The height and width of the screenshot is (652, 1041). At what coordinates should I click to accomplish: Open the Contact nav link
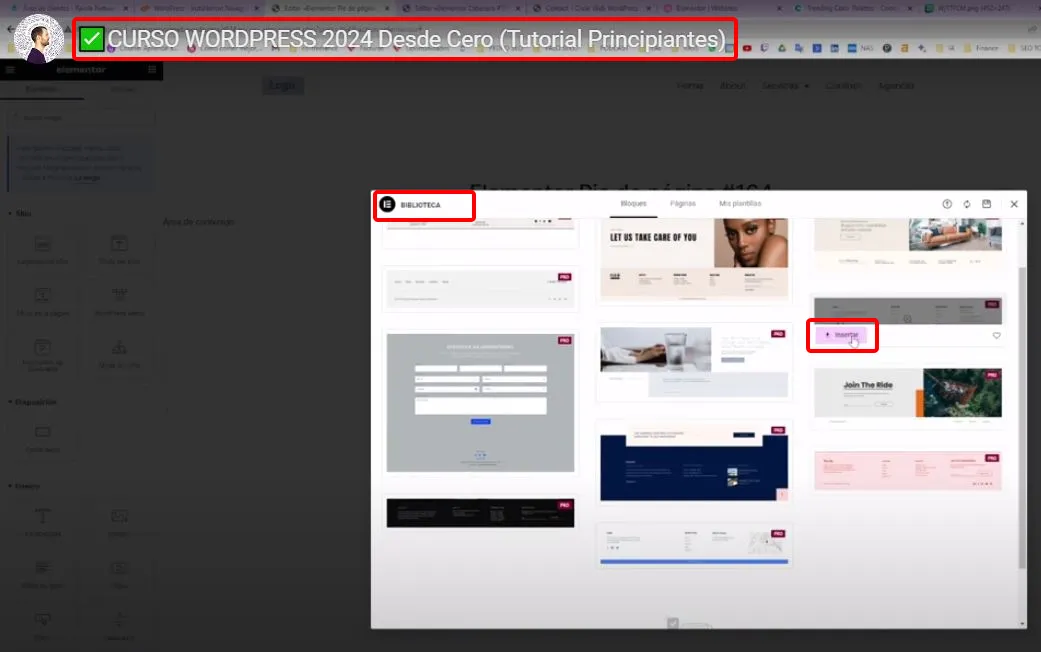click(x=843, y=86)
